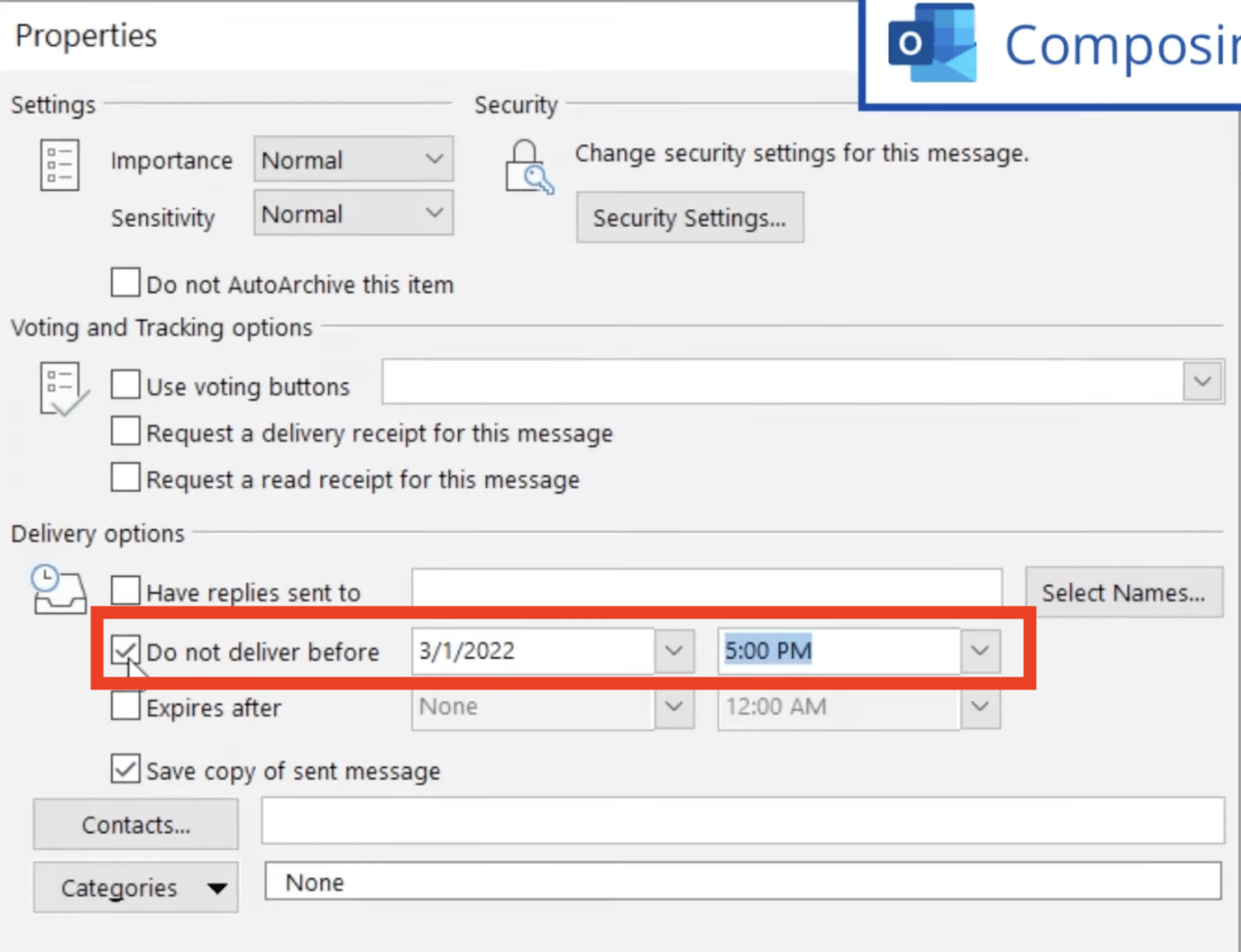1241x952 pixels.
Task: Enable Do not AutoArchive this item
Action: coord(124,282)
